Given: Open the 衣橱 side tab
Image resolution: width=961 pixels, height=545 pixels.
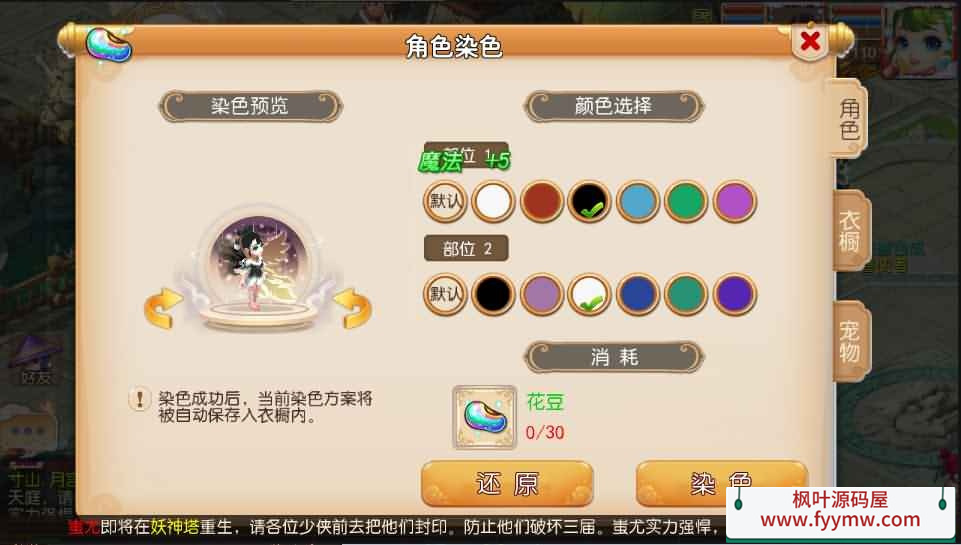Looking at the screenshot, I should click(x=851, y=231).
